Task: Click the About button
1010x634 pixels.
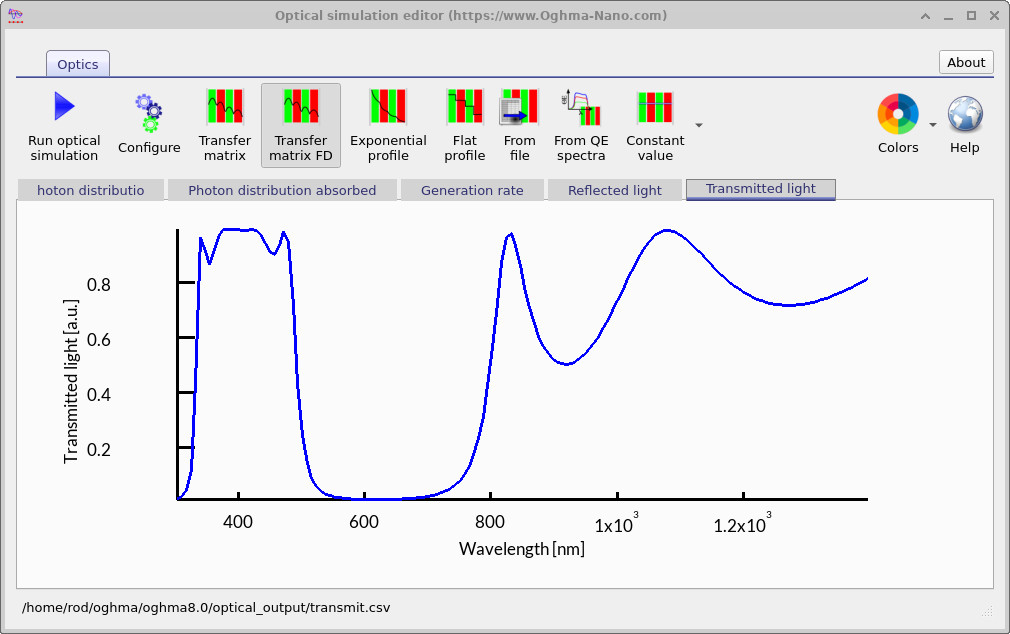Action: tap(966, 62)
